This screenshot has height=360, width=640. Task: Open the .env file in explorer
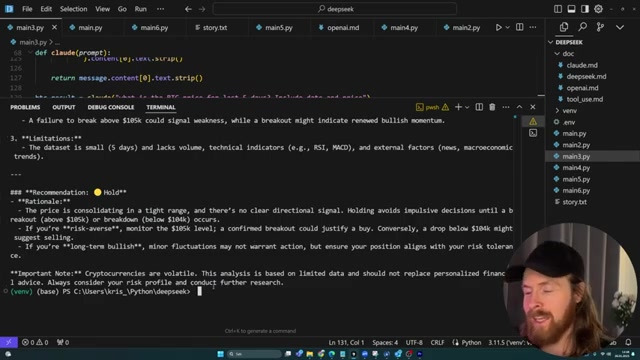[569, 122]
